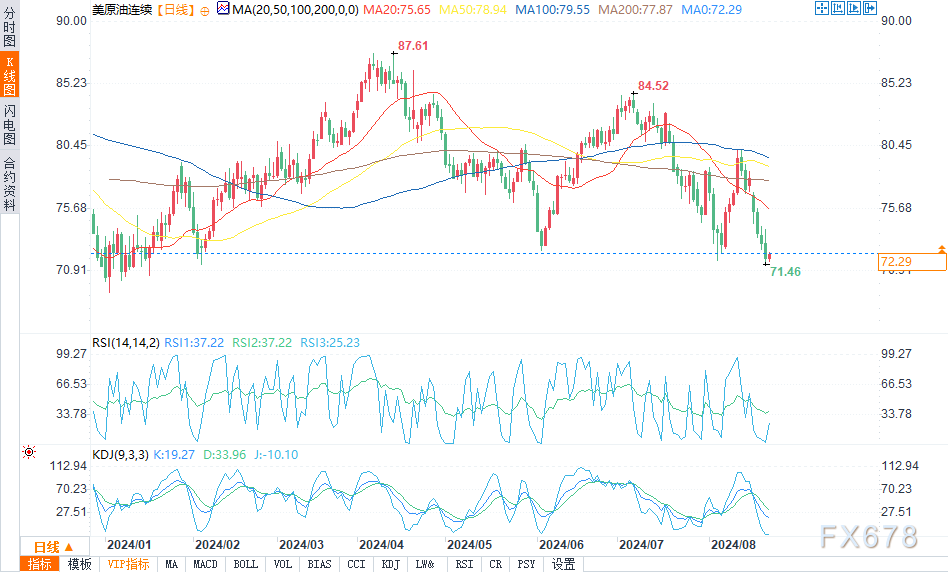This screenshot has height=572, width=948.
Task: Click the MA0:72.29 legend value
Action: pos(712,10)
